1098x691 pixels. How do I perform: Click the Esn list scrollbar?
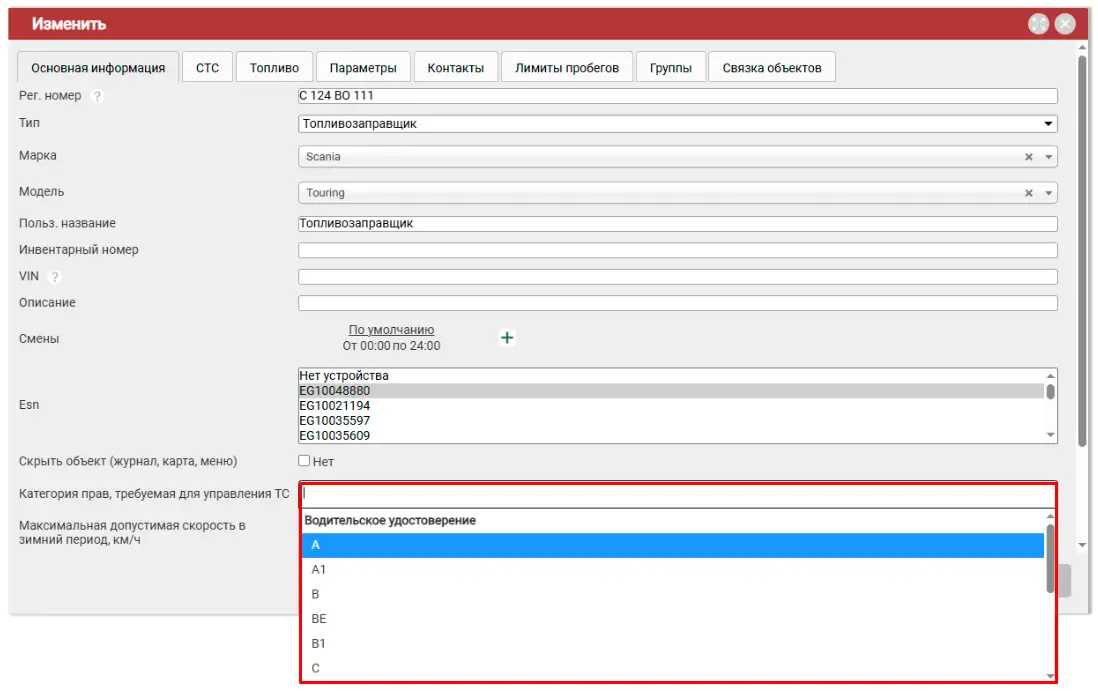coord(1050,391)
